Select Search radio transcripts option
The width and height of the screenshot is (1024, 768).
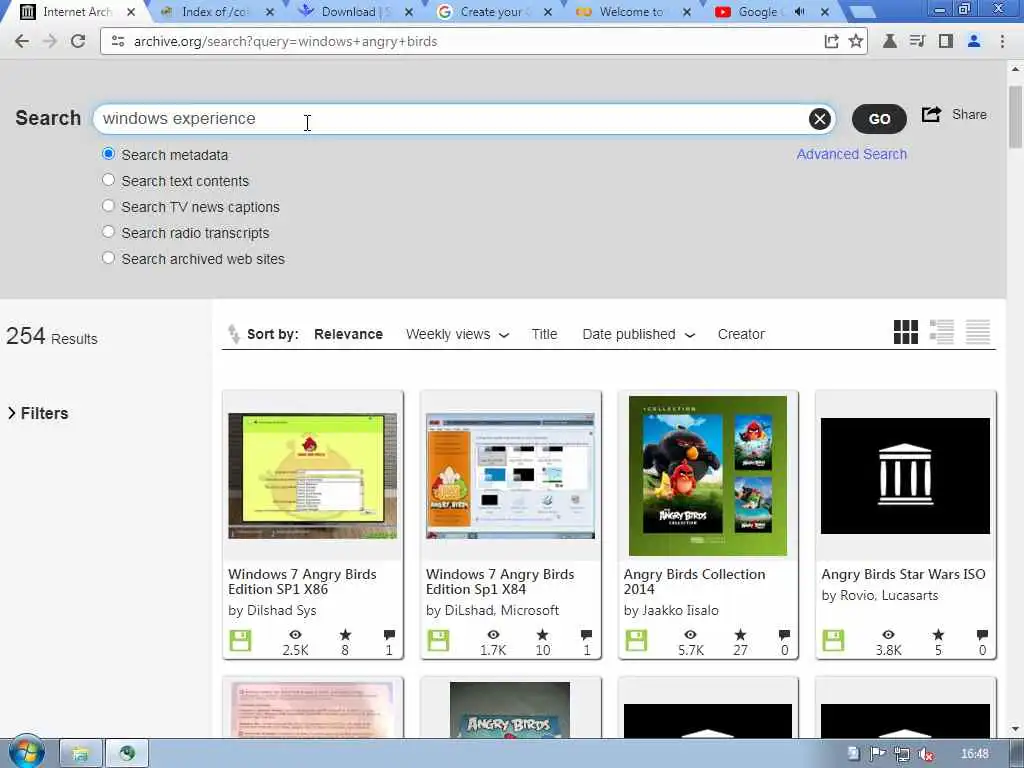108,232
